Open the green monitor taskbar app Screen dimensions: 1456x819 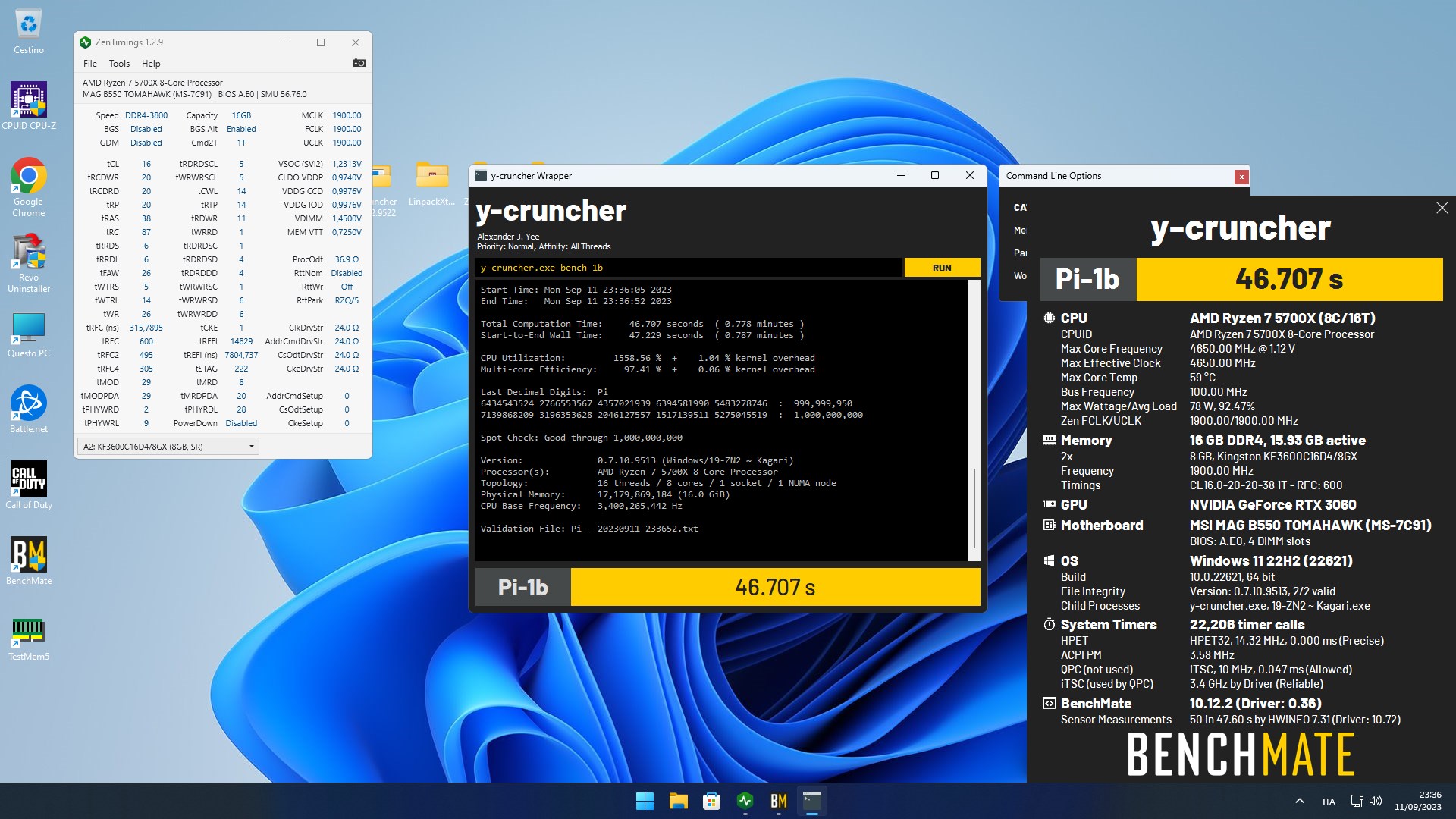coord(745,801)
